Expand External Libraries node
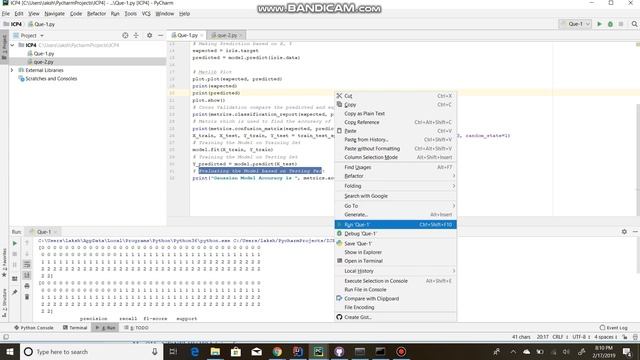The height and width of the screenshot is (360, 640). coord(12,70)
